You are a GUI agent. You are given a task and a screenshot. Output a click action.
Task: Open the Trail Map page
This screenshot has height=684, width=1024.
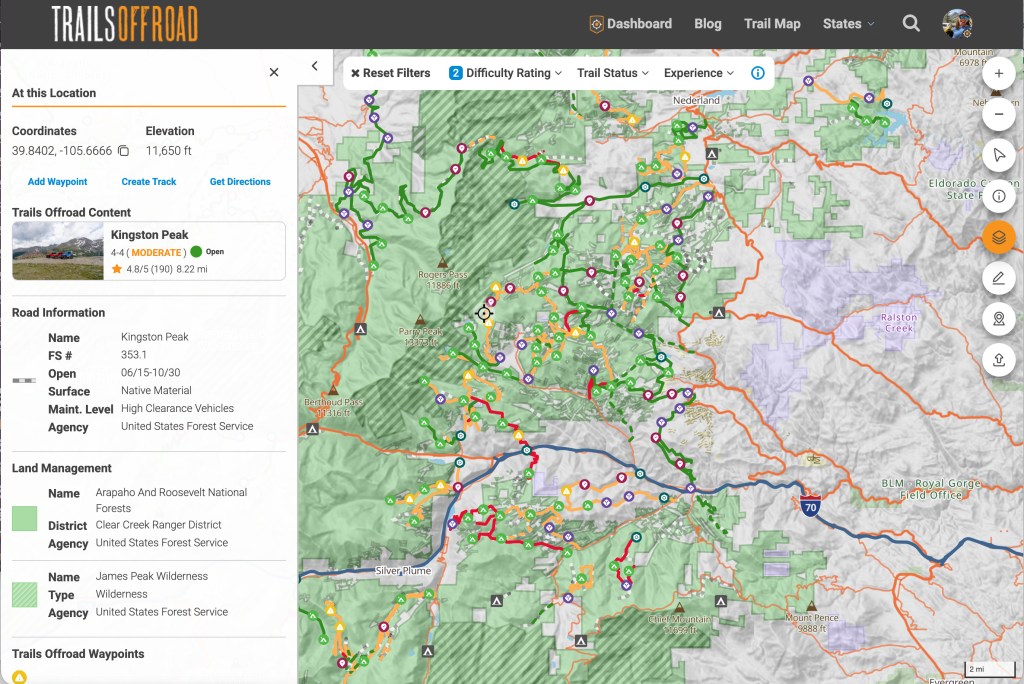click(772, 24)
